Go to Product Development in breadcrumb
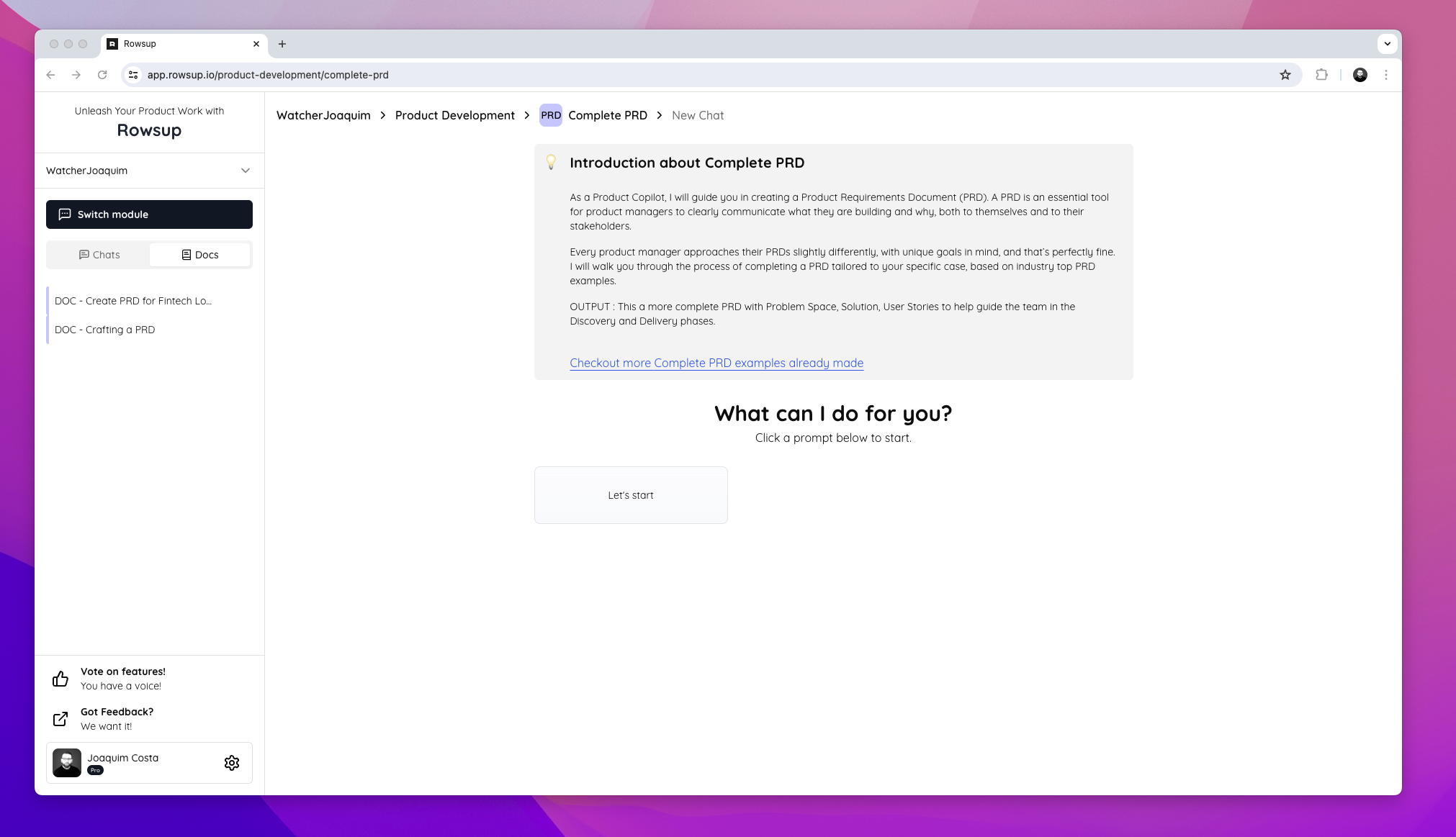Viewport: 1456px width, 837px height. tap(454, 115)
